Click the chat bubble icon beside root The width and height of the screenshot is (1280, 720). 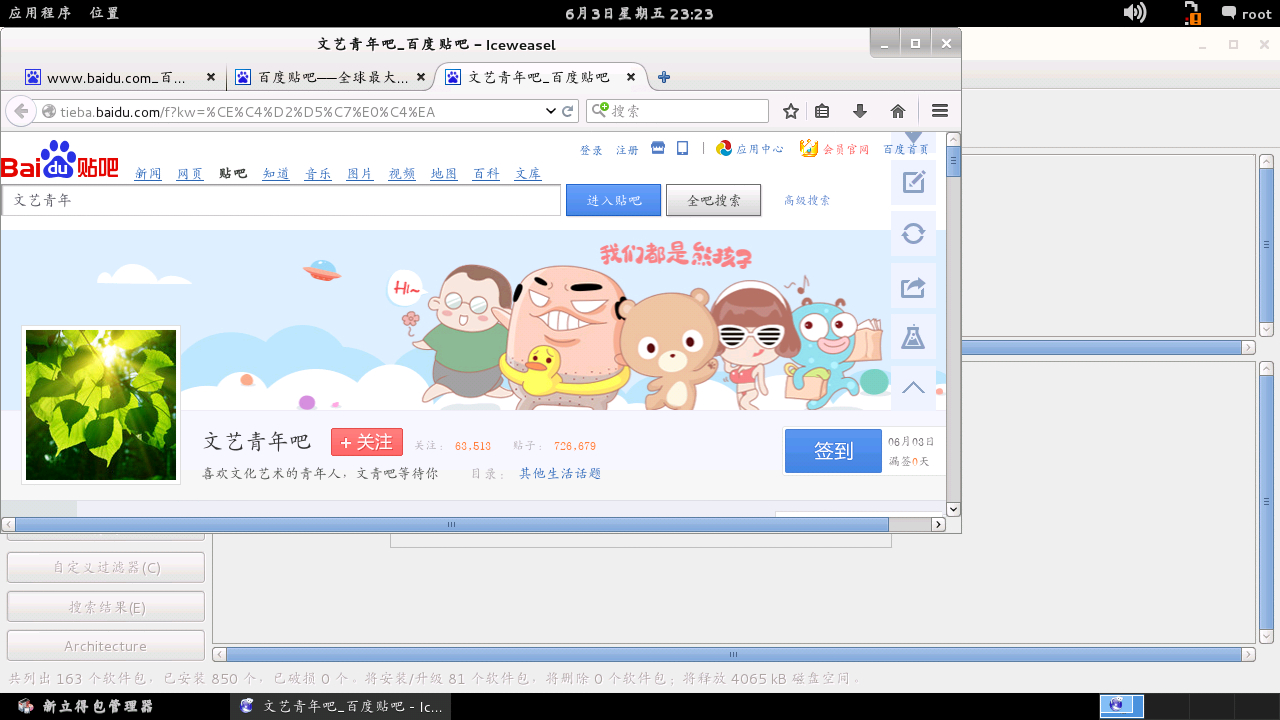1229,13
